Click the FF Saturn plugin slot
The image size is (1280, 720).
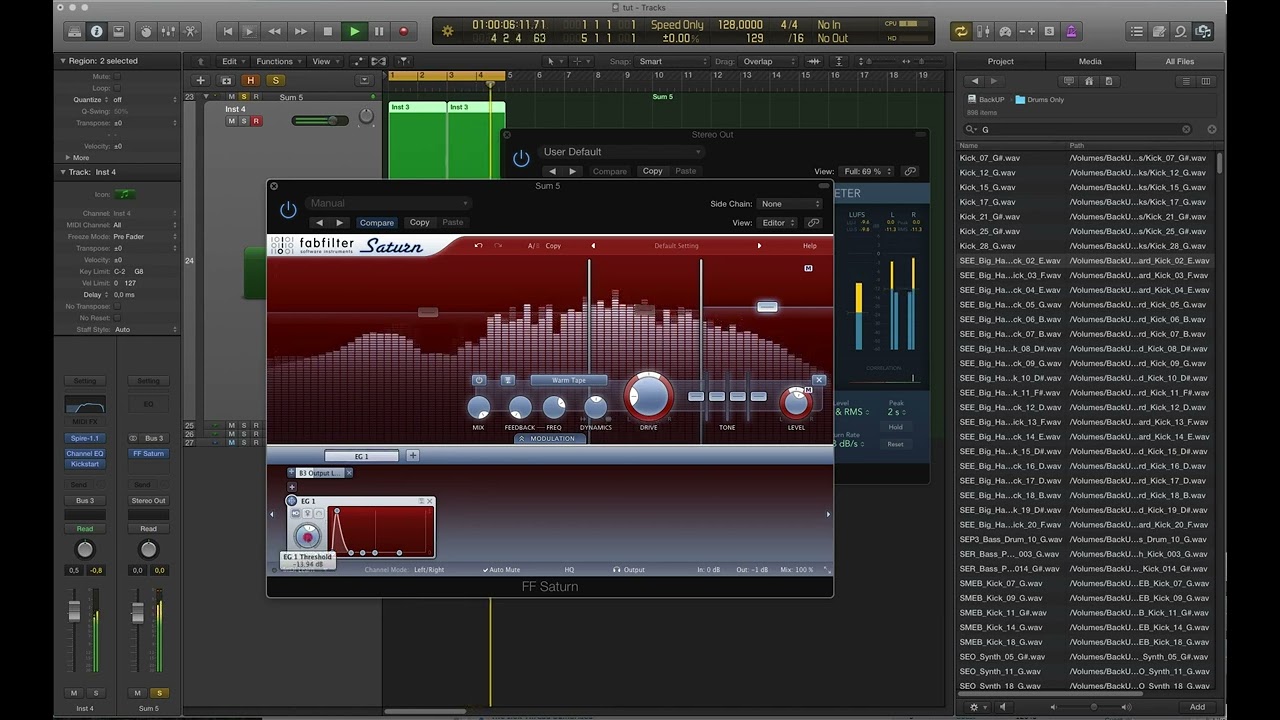148,453
